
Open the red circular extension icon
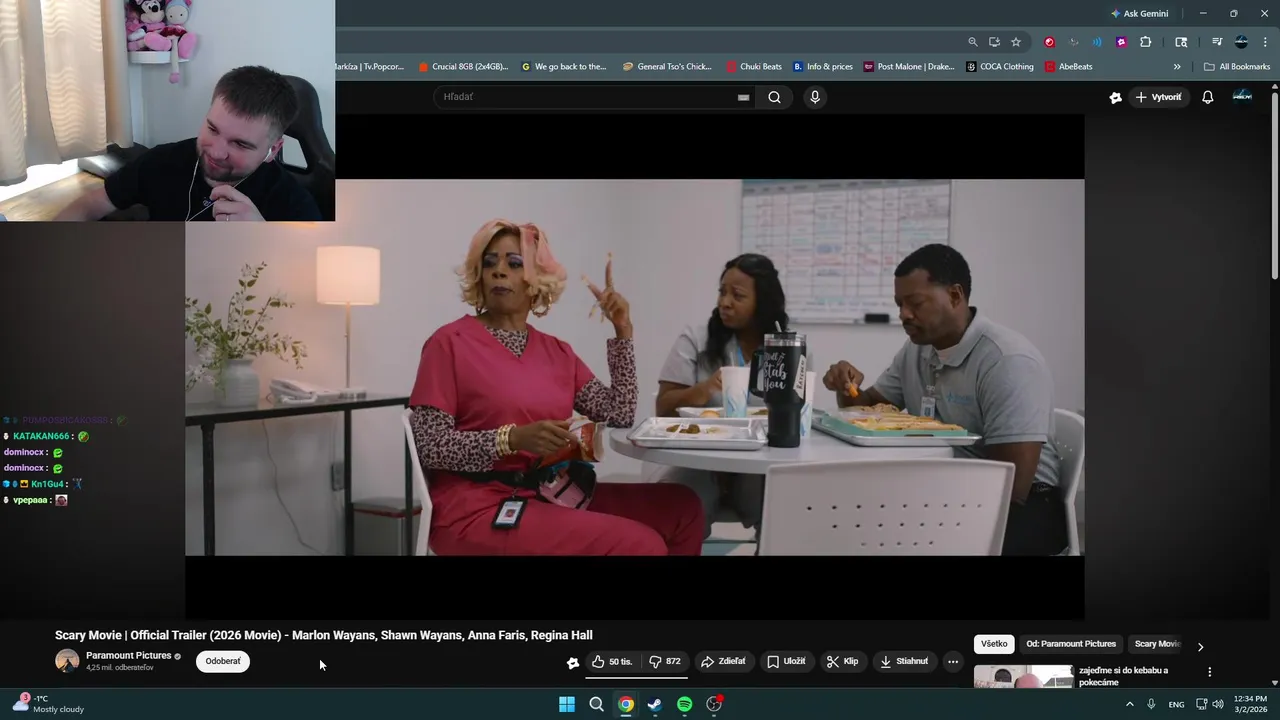pos(1049,42)
